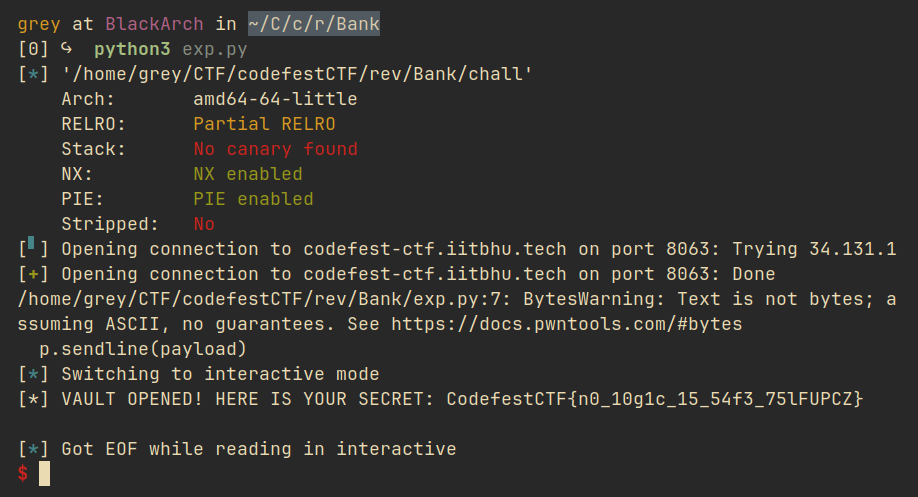This screenshot has width=918, height=497.
Task: Click the [0] exit status indicator
Action: 33,49
